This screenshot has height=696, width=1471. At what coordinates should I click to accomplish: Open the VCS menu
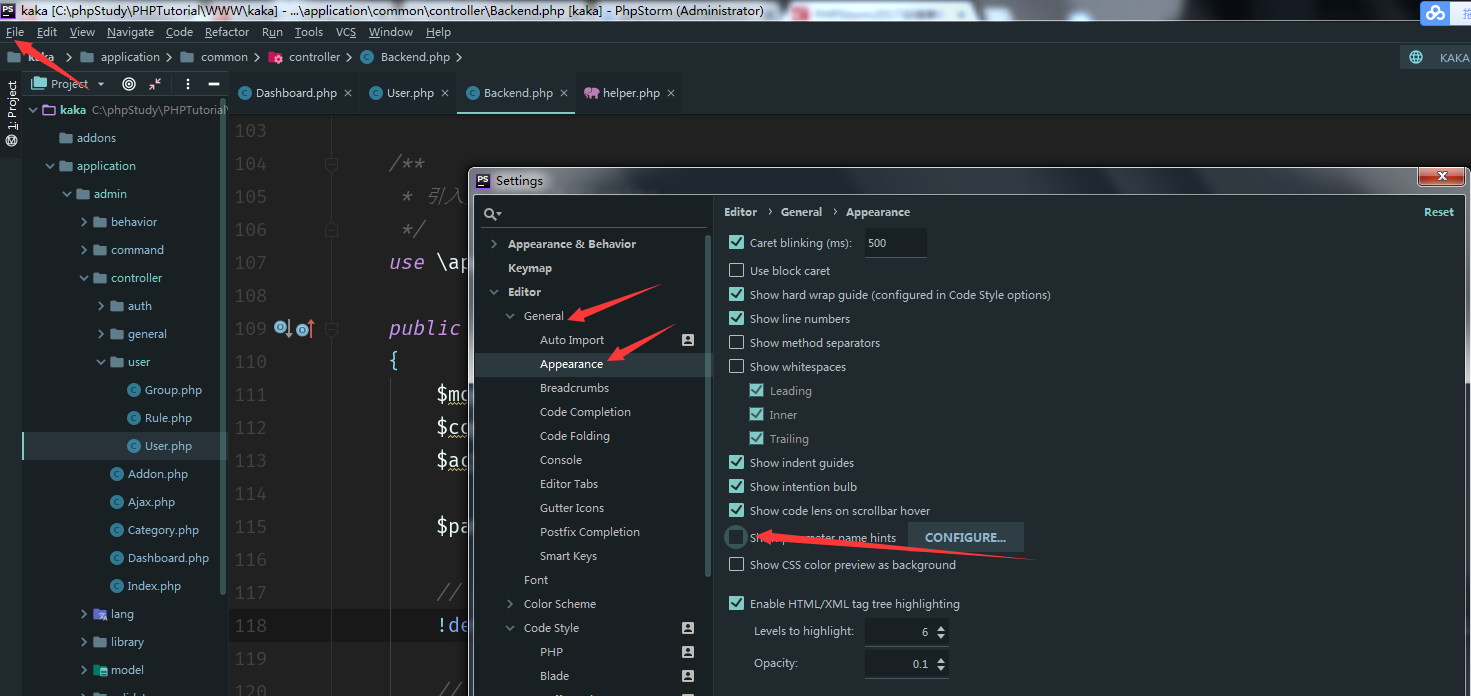pyautogui.click(x=346, y=32)
